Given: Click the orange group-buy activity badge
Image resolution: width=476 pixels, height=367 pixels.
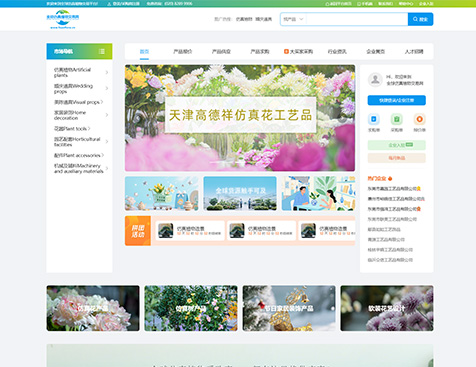Looking at the screenshot, I should (x=138, y=231).
